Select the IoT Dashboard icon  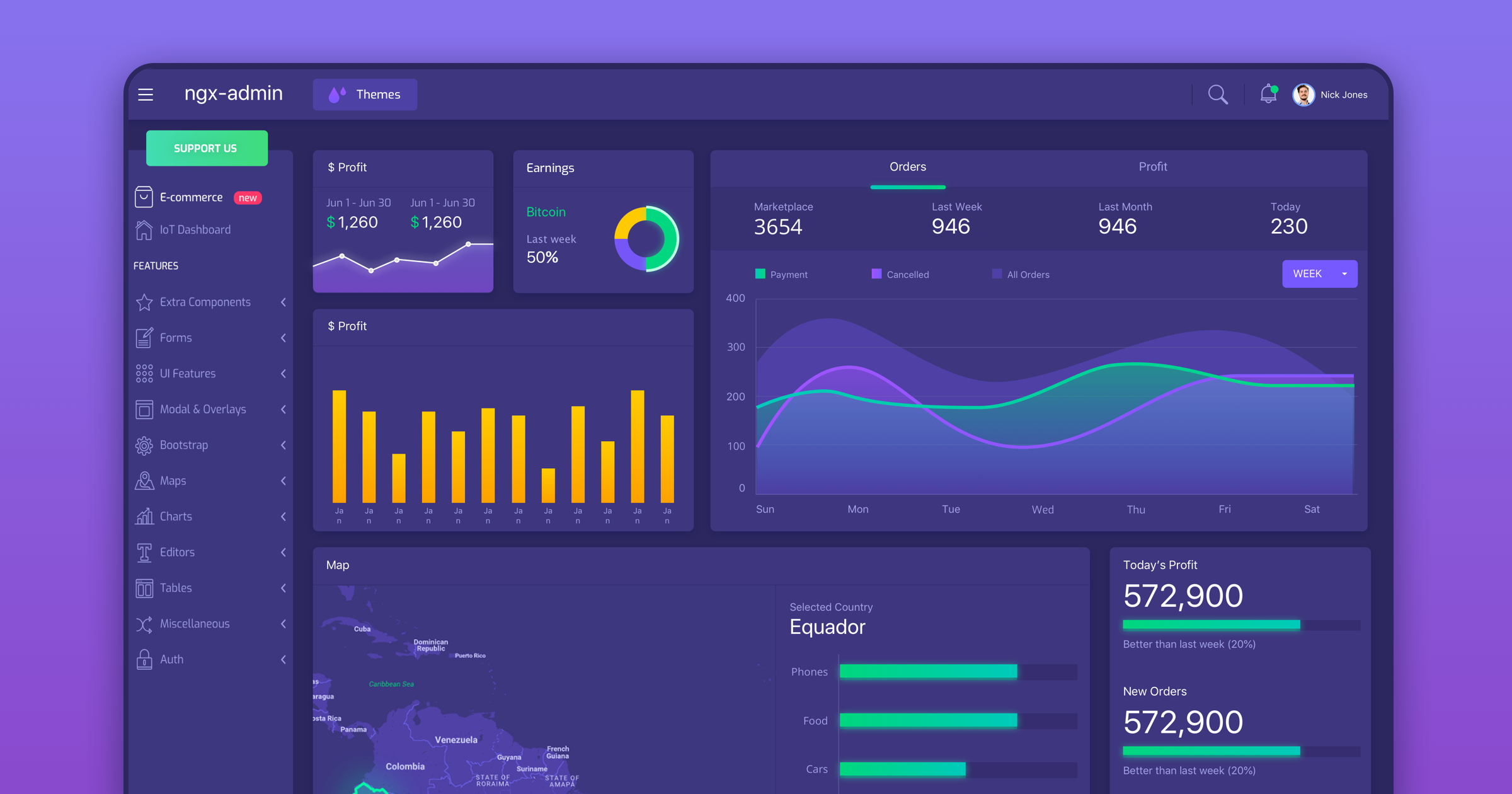[143, 231]
